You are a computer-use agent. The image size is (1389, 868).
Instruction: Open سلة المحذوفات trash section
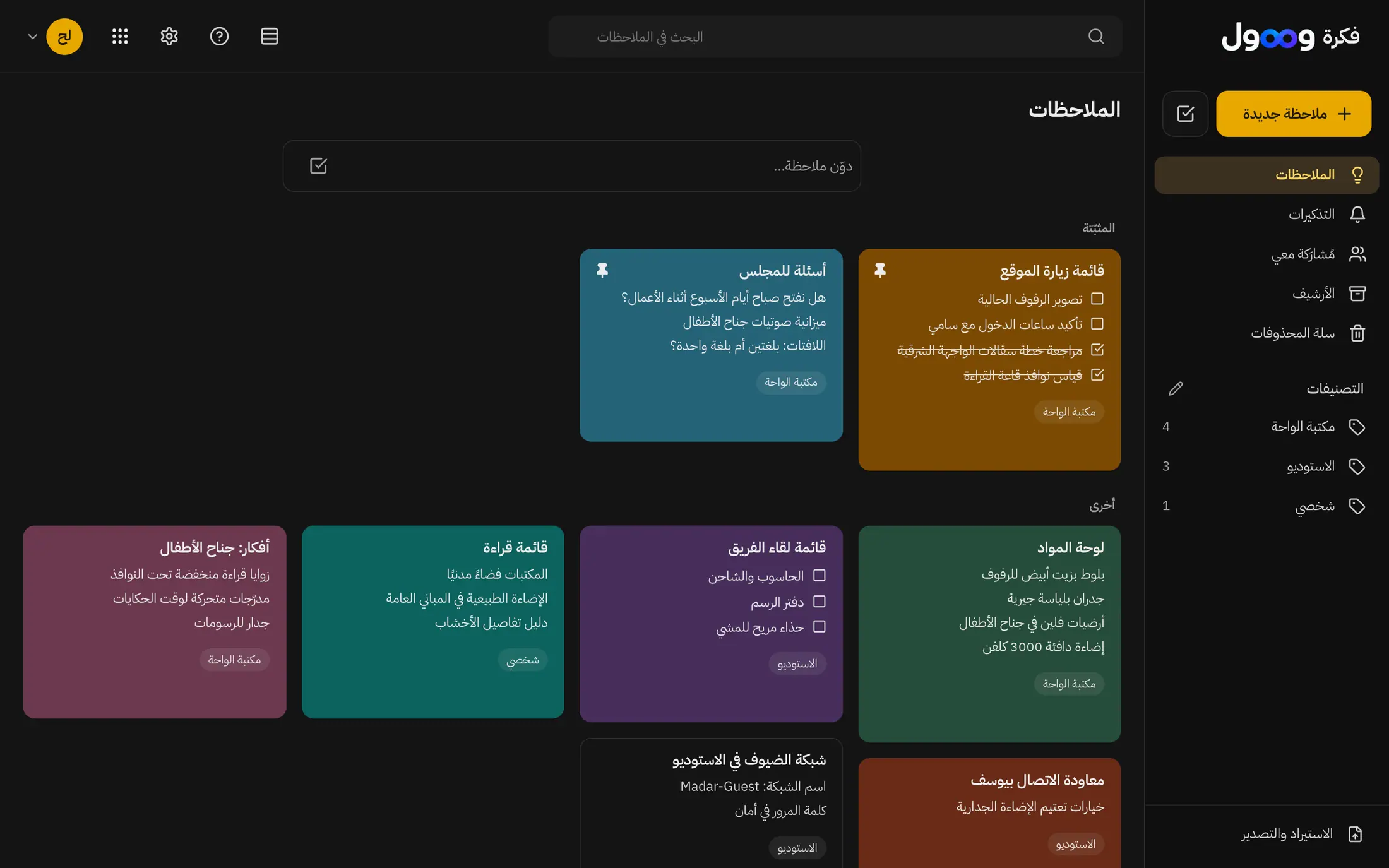pos(1267,333)
